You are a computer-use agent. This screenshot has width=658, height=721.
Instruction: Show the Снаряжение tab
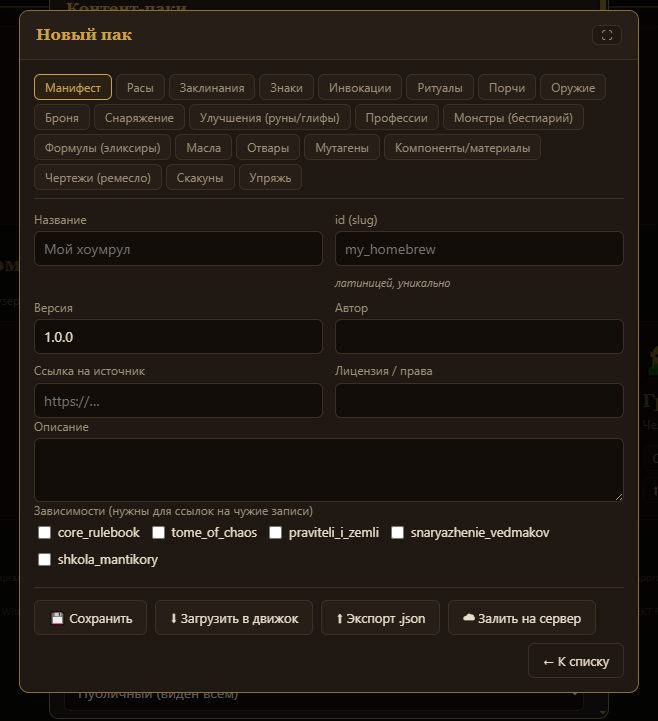139,117
